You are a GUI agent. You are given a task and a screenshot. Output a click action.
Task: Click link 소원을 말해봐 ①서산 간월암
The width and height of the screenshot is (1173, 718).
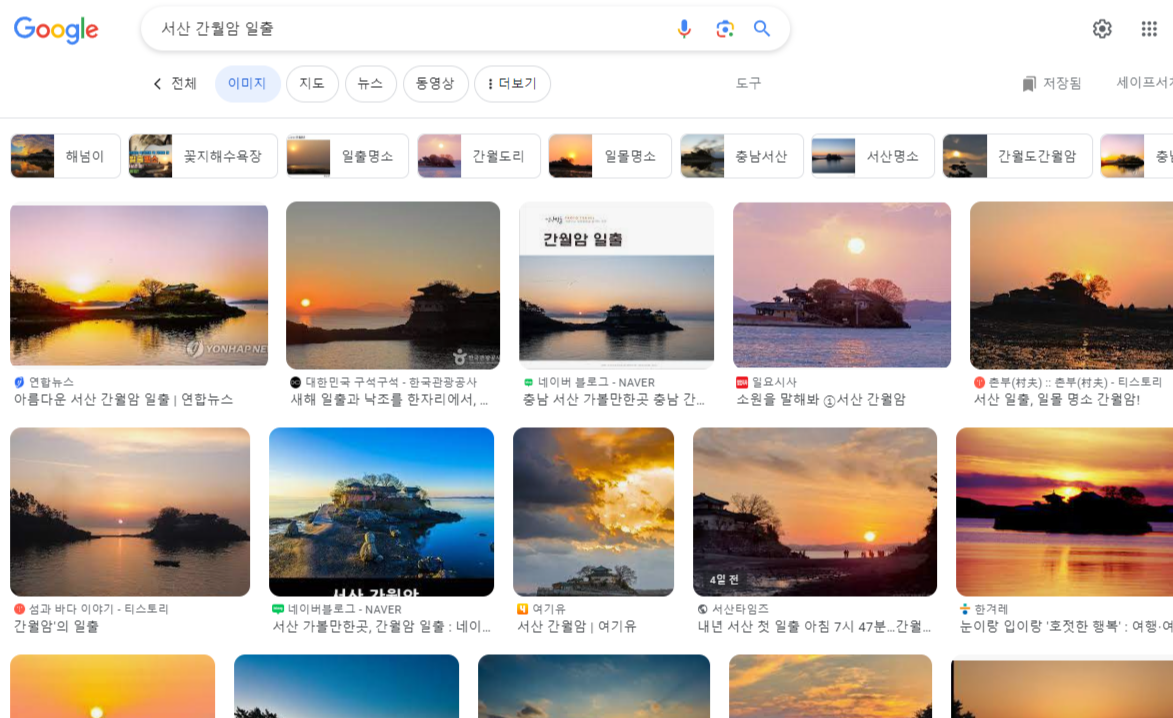(x=821, y=399)
